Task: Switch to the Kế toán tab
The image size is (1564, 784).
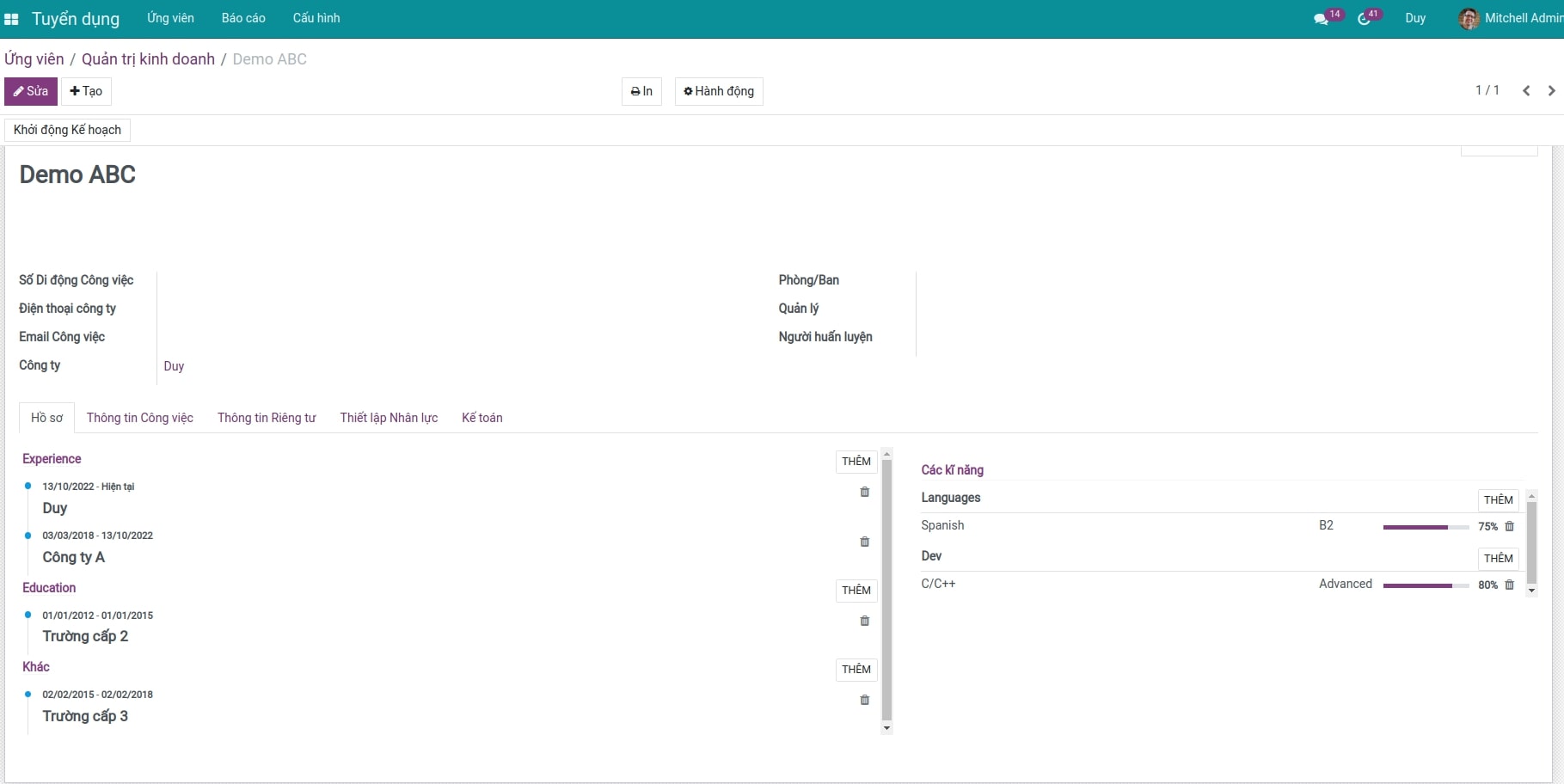Action: click(481, 418)
